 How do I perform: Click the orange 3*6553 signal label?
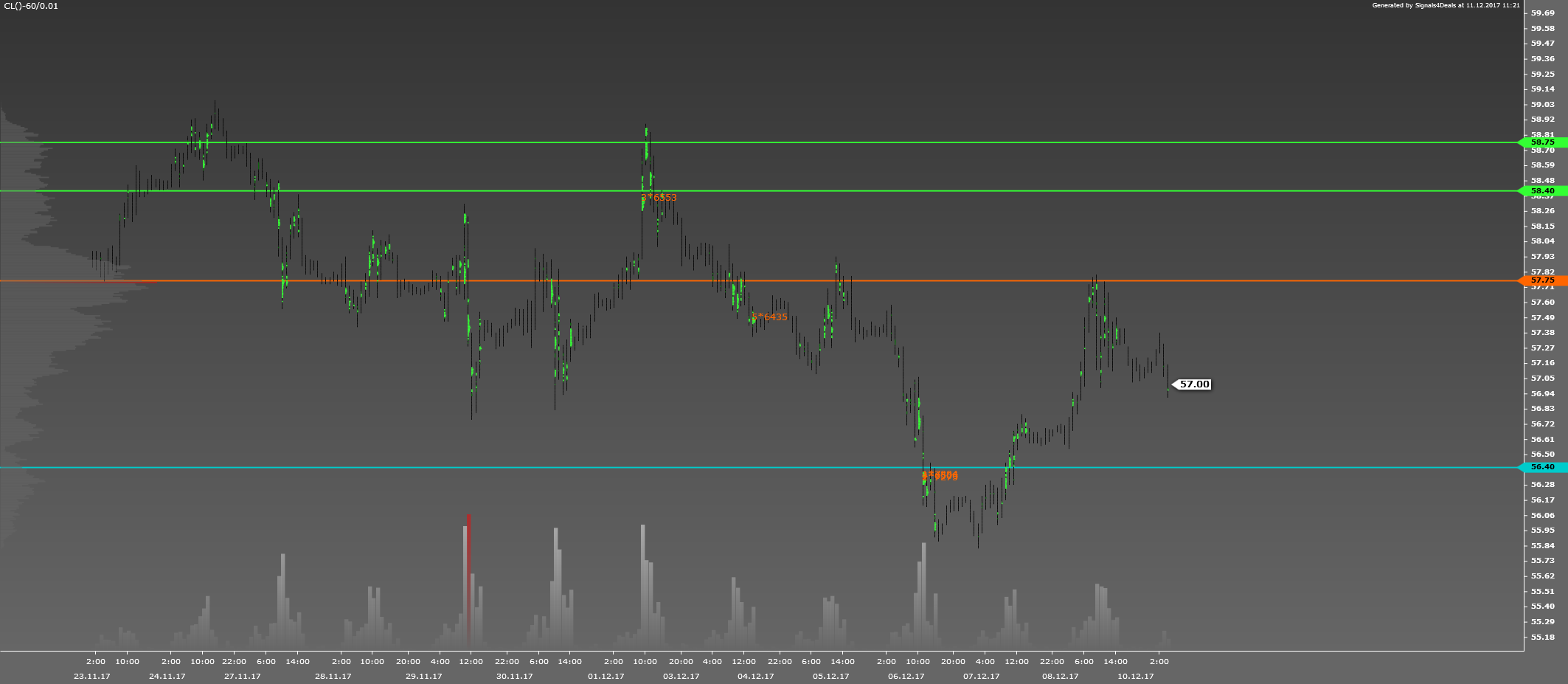click(659, 198)
